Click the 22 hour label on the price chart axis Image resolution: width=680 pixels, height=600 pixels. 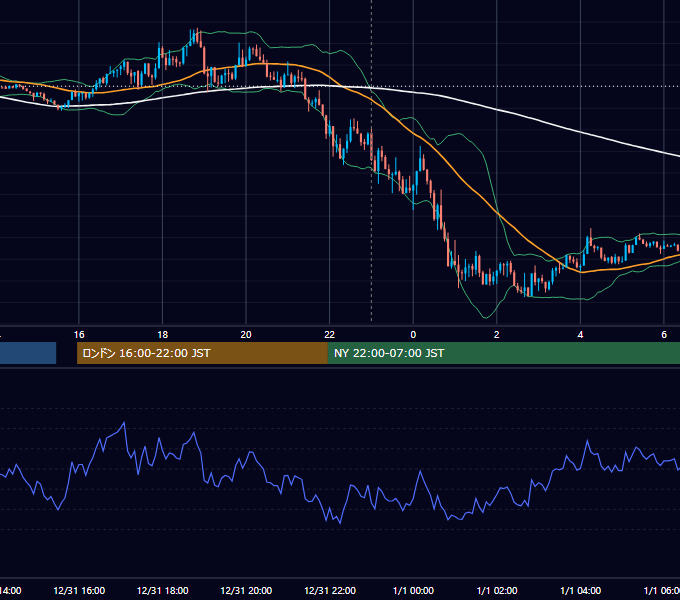(x=330, y=335)
